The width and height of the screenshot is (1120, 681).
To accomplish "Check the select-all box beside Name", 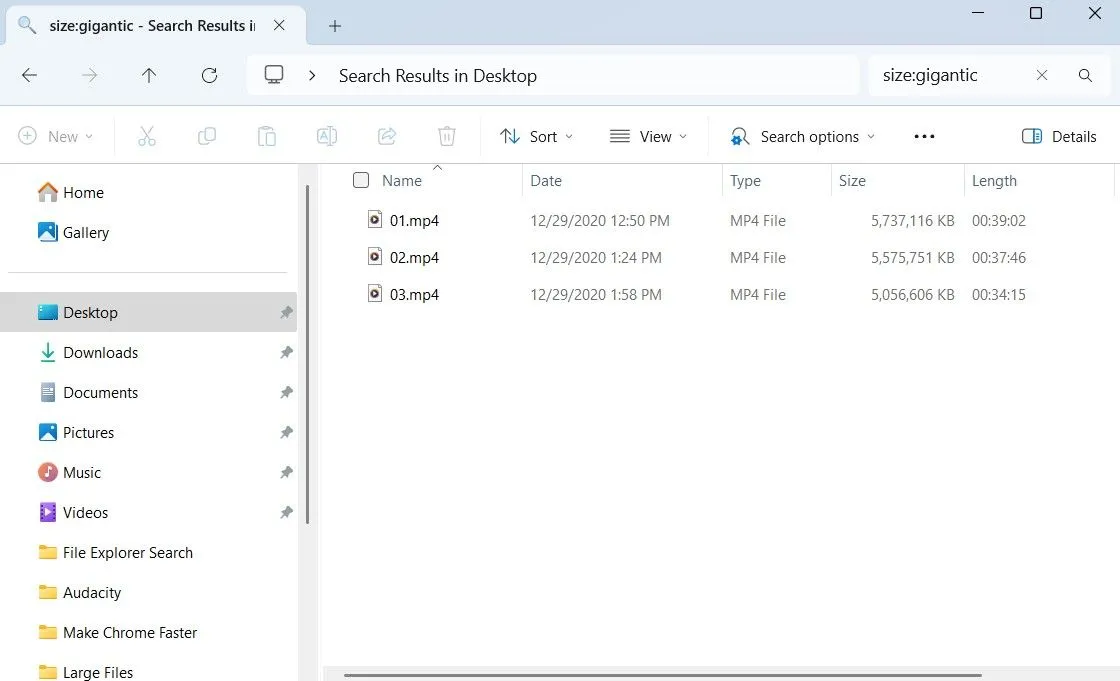I will point(361,180).
